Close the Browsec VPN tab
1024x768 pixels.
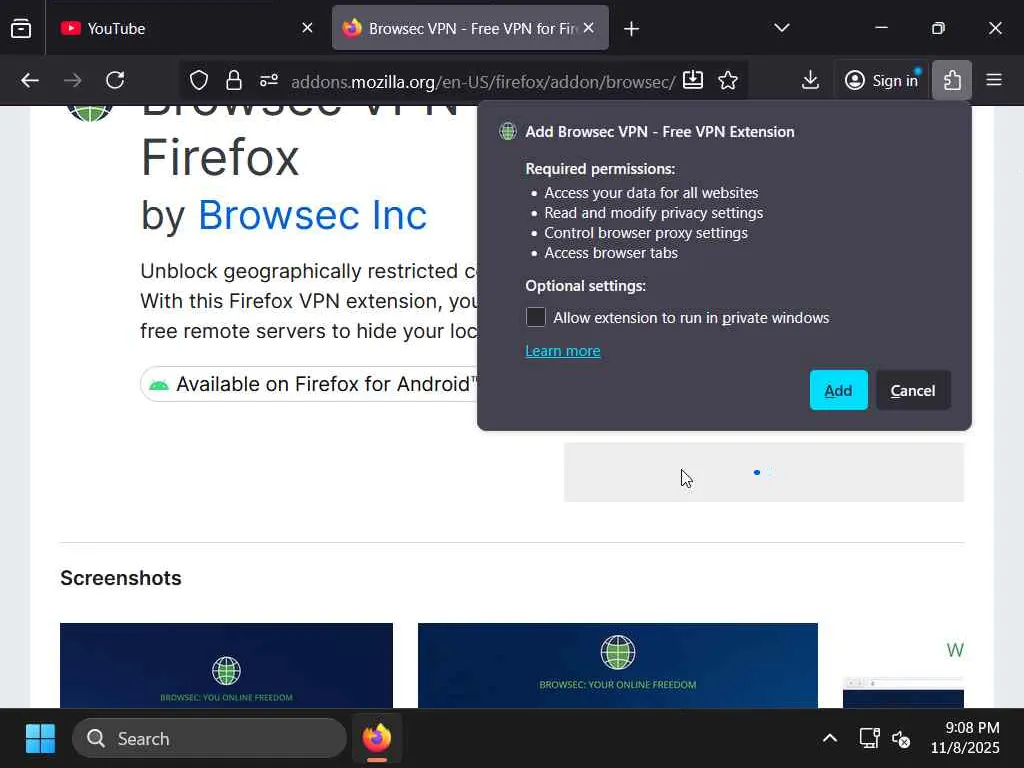(588, 28)
